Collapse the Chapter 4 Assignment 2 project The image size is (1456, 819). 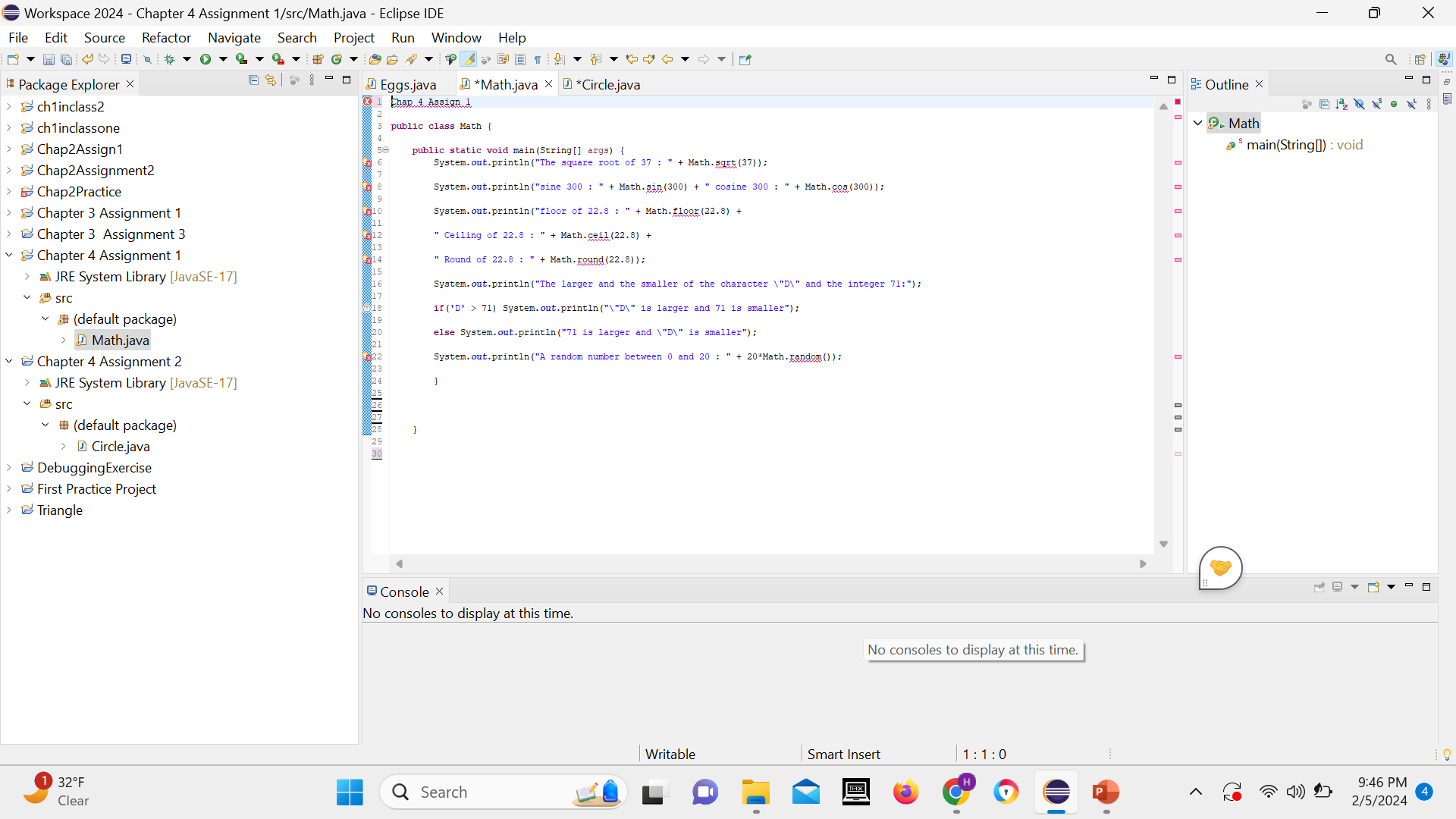[x=8, y=361]
